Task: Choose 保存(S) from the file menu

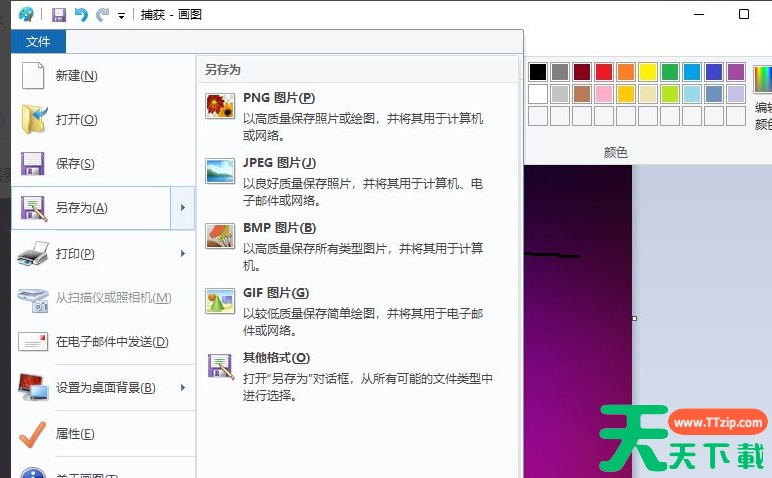Action: point(103,163)
